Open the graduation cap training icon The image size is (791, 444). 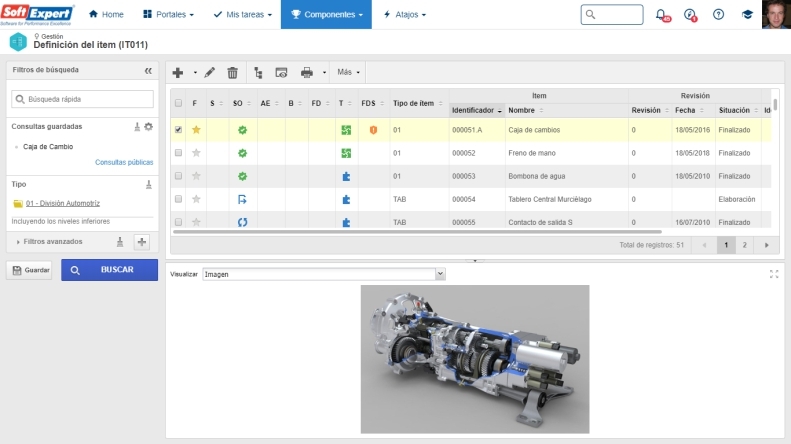tap(746, 15)
